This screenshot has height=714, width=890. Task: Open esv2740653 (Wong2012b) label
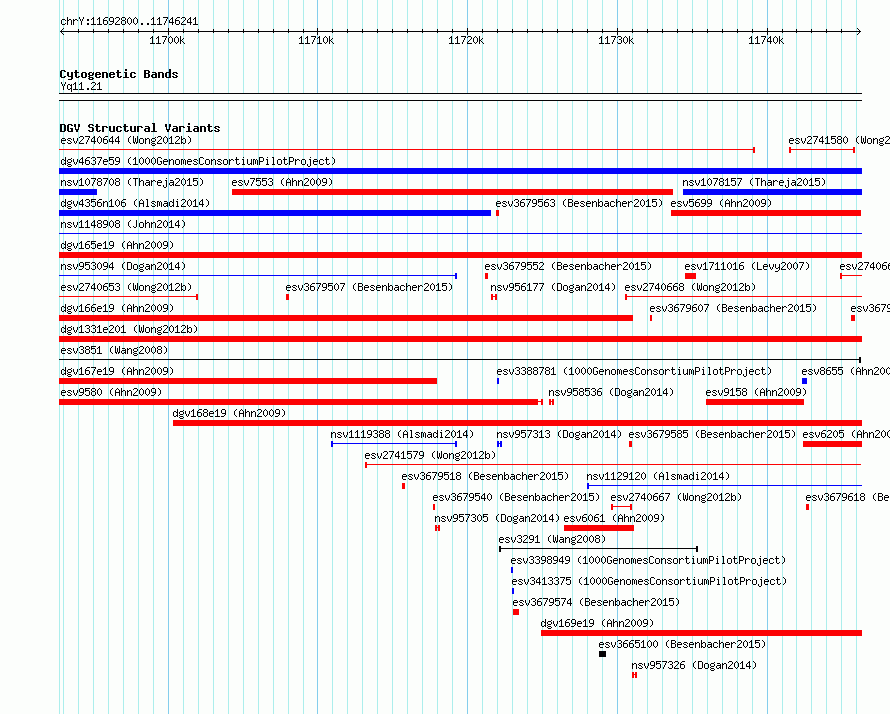coord(126,287)
